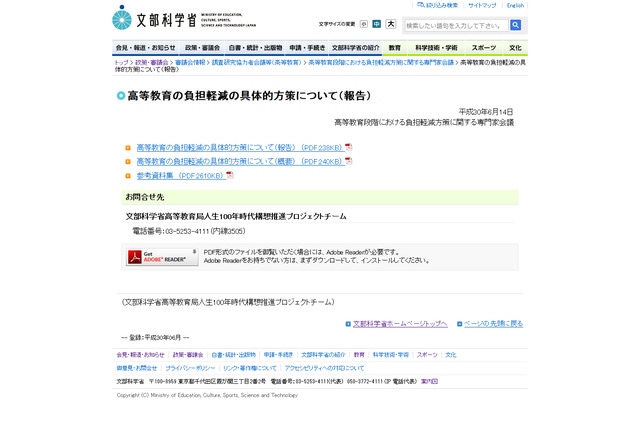
Task: Go to トップ in the breadcrumb
Action: (x=121, y=62)
